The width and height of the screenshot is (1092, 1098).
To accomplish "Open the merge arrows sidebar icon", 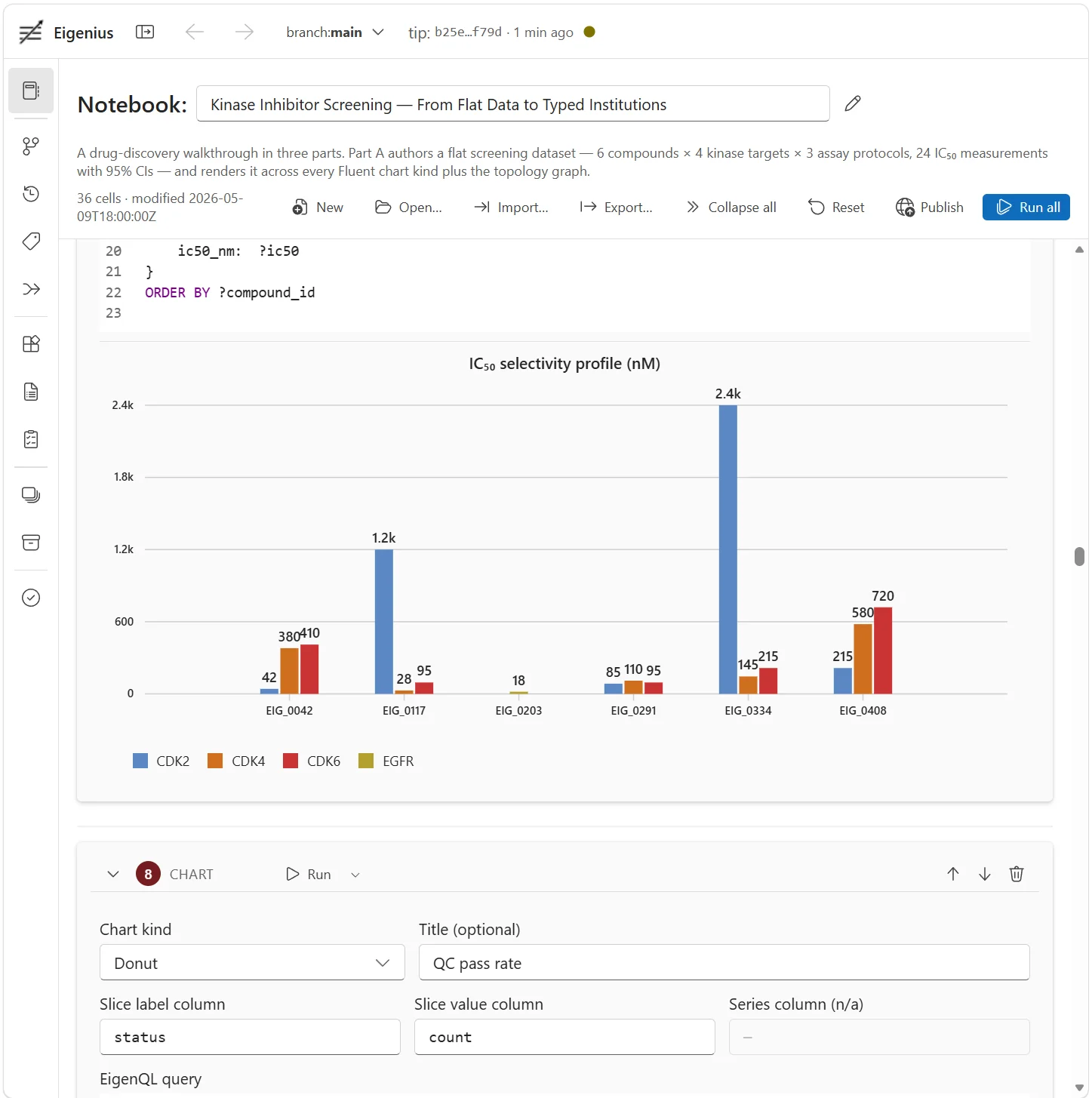I will (31, 289).
